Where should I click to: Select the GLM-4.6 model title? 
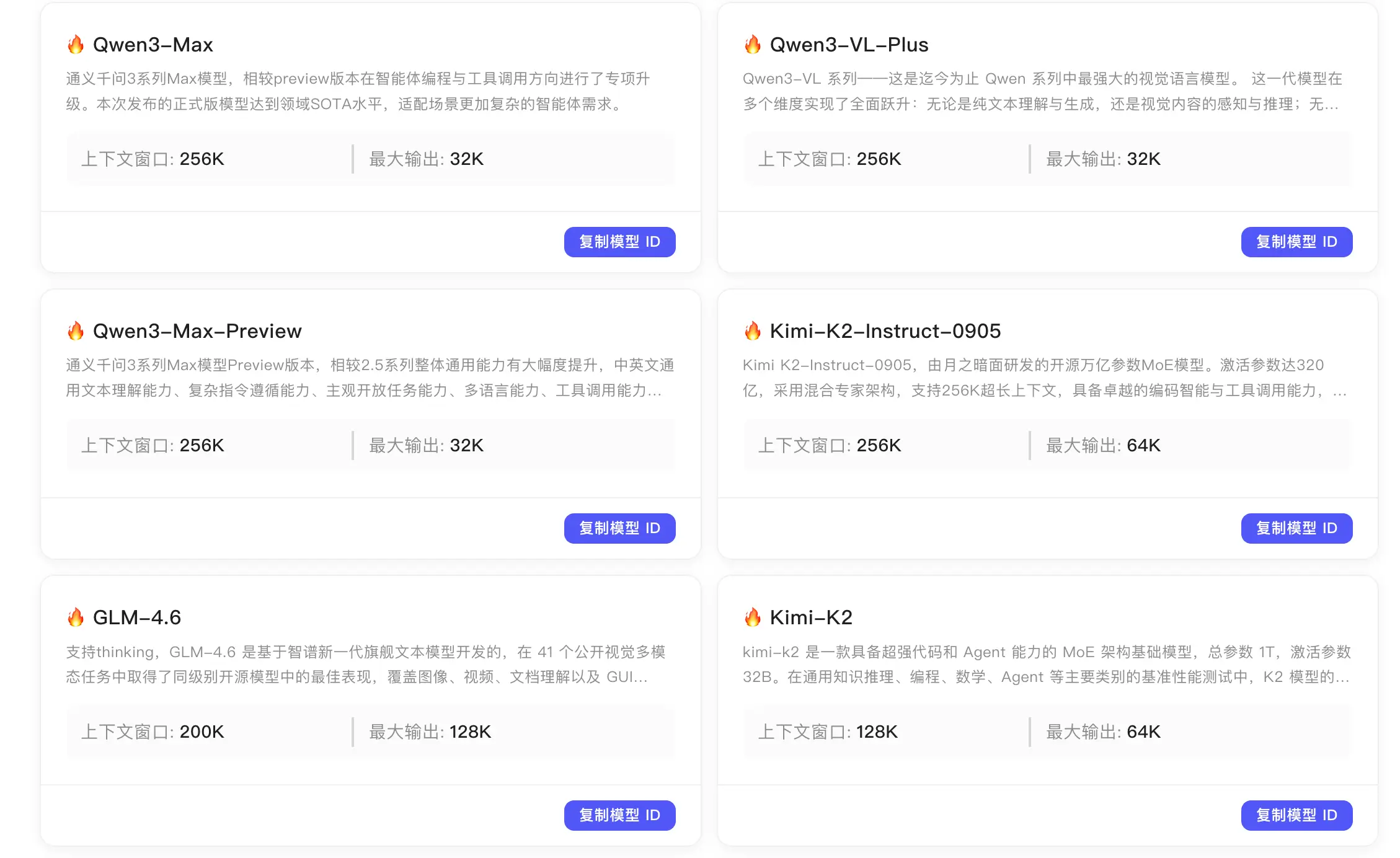click(136, 617)
